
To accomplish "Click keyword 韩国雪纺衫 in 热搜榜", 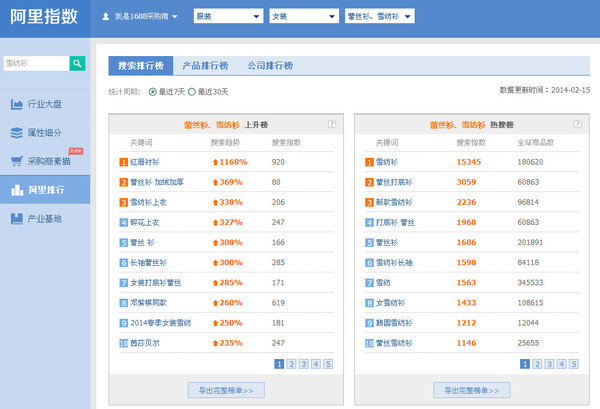I will [394, 323].
